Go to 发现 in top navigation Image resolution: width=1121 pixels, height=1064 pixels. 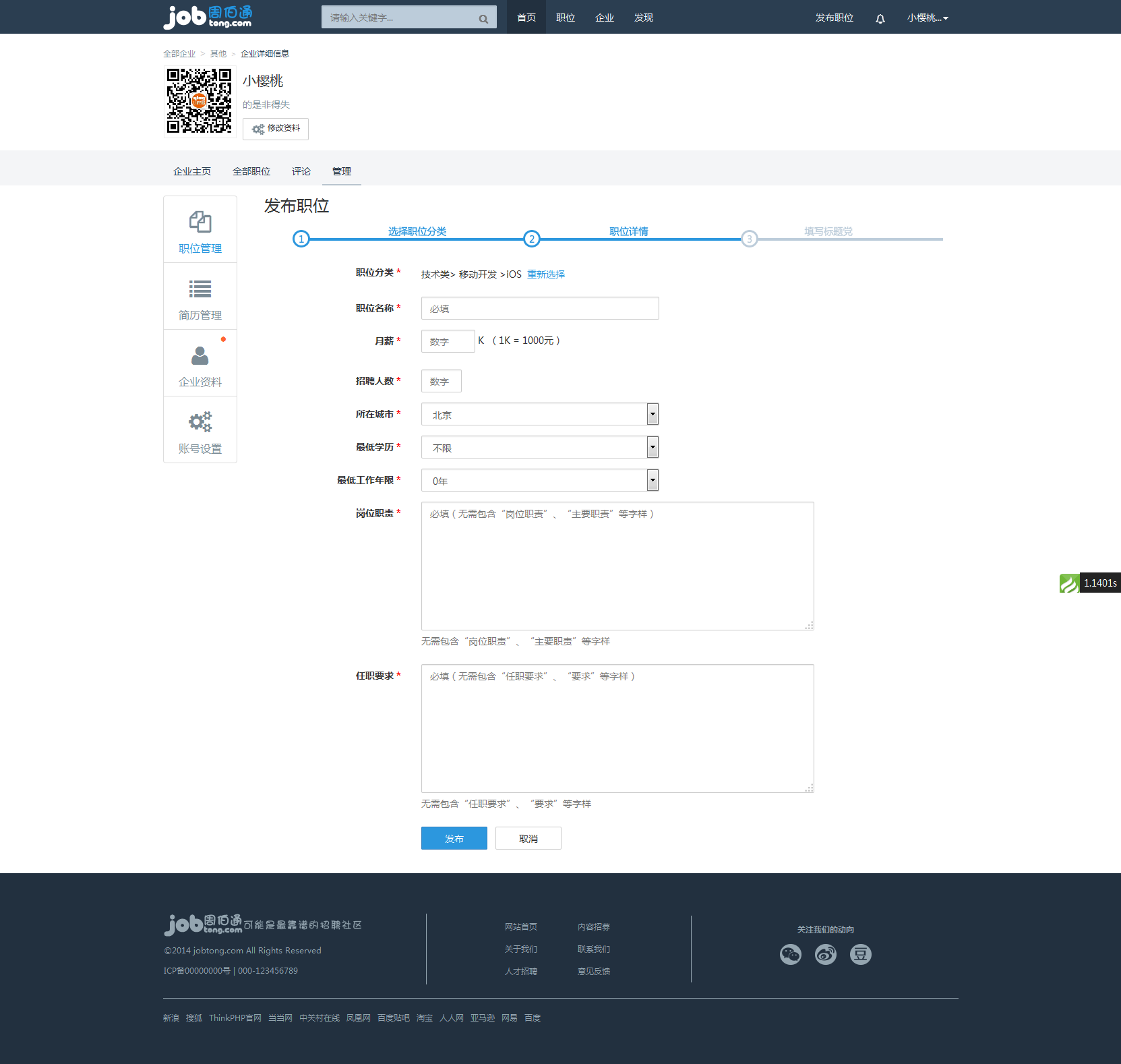coord(644,18)
